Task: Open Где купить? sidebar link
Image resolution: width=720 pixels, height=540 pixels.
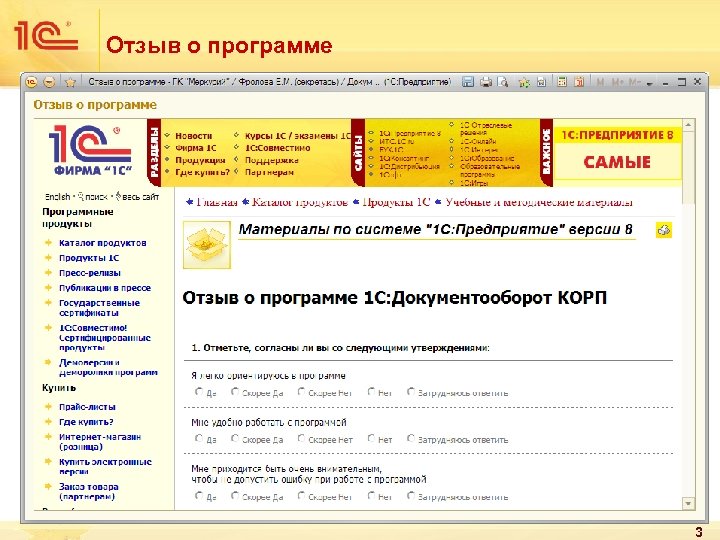Action: [x=86, y=422]
